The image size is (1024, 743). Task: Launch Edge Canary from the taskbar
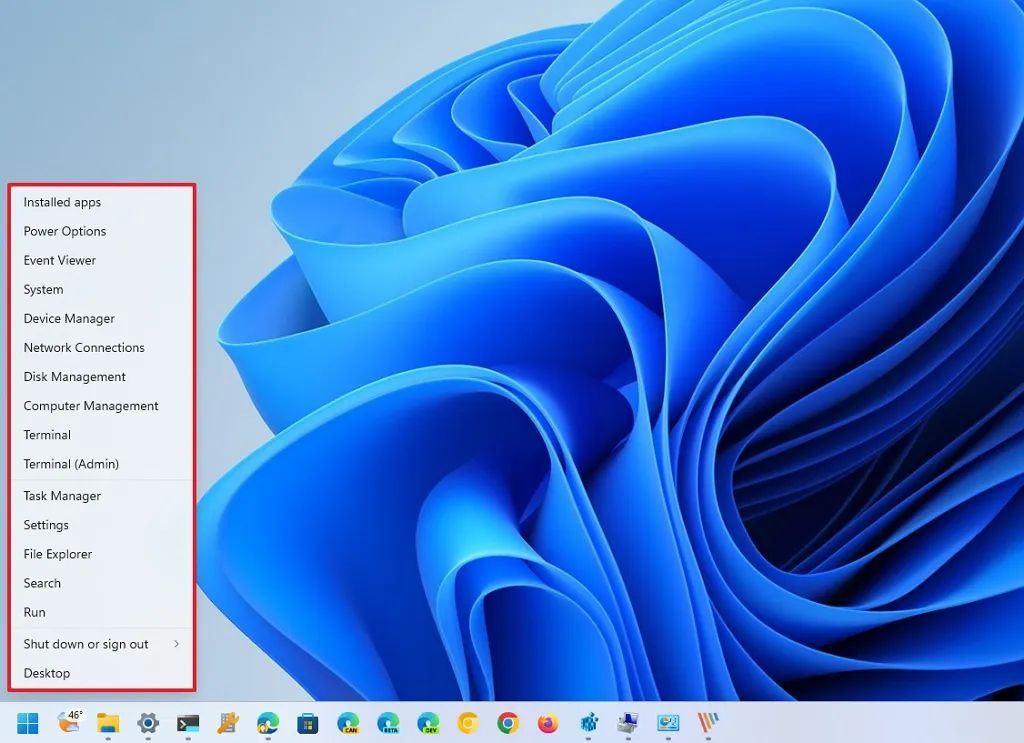pyautogui.click(x=348, y=723)
